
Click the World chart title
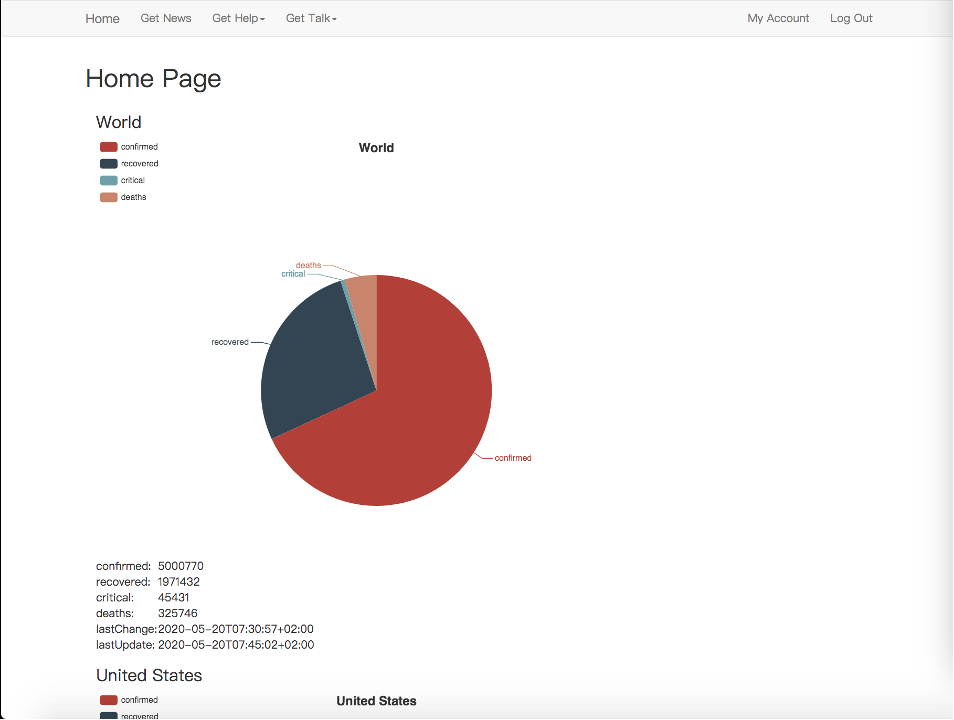tap(376, 148)
